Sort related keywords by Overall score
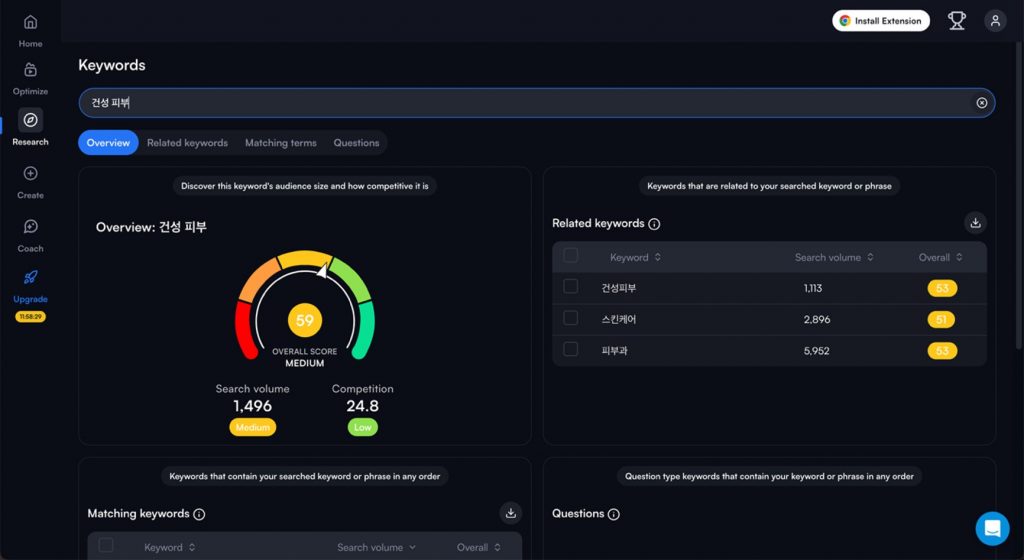 940,257
